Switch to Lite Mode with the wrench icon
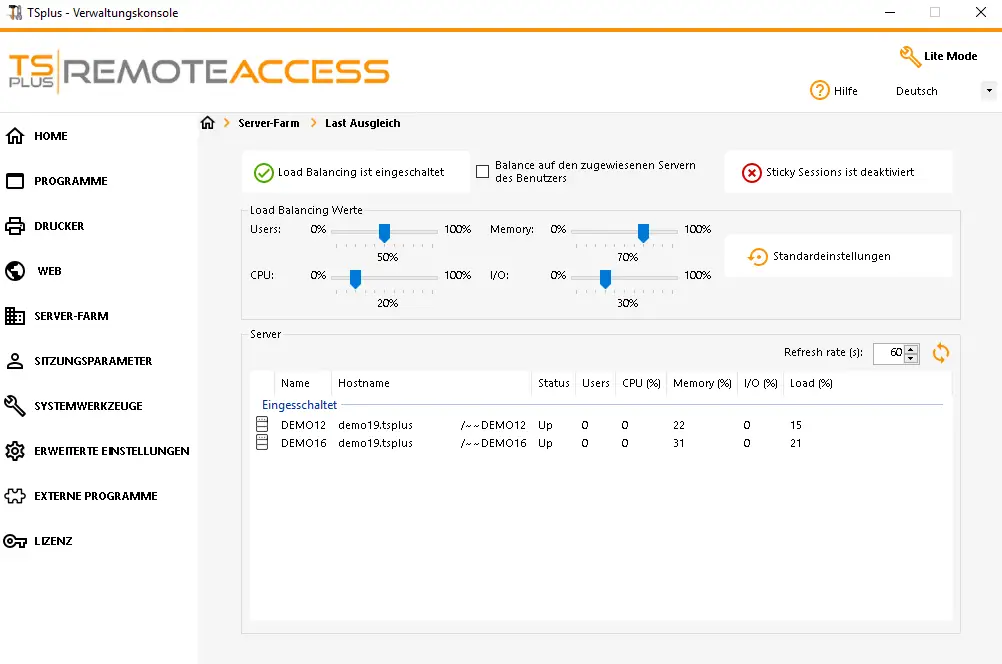 click(910, 56)
